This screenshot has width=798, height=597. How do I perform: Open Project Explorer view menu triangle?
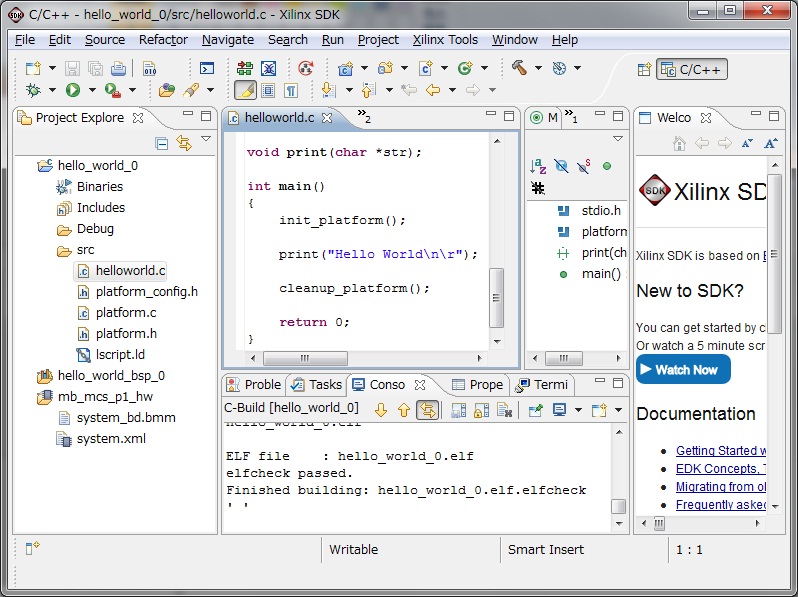point(206,138)
